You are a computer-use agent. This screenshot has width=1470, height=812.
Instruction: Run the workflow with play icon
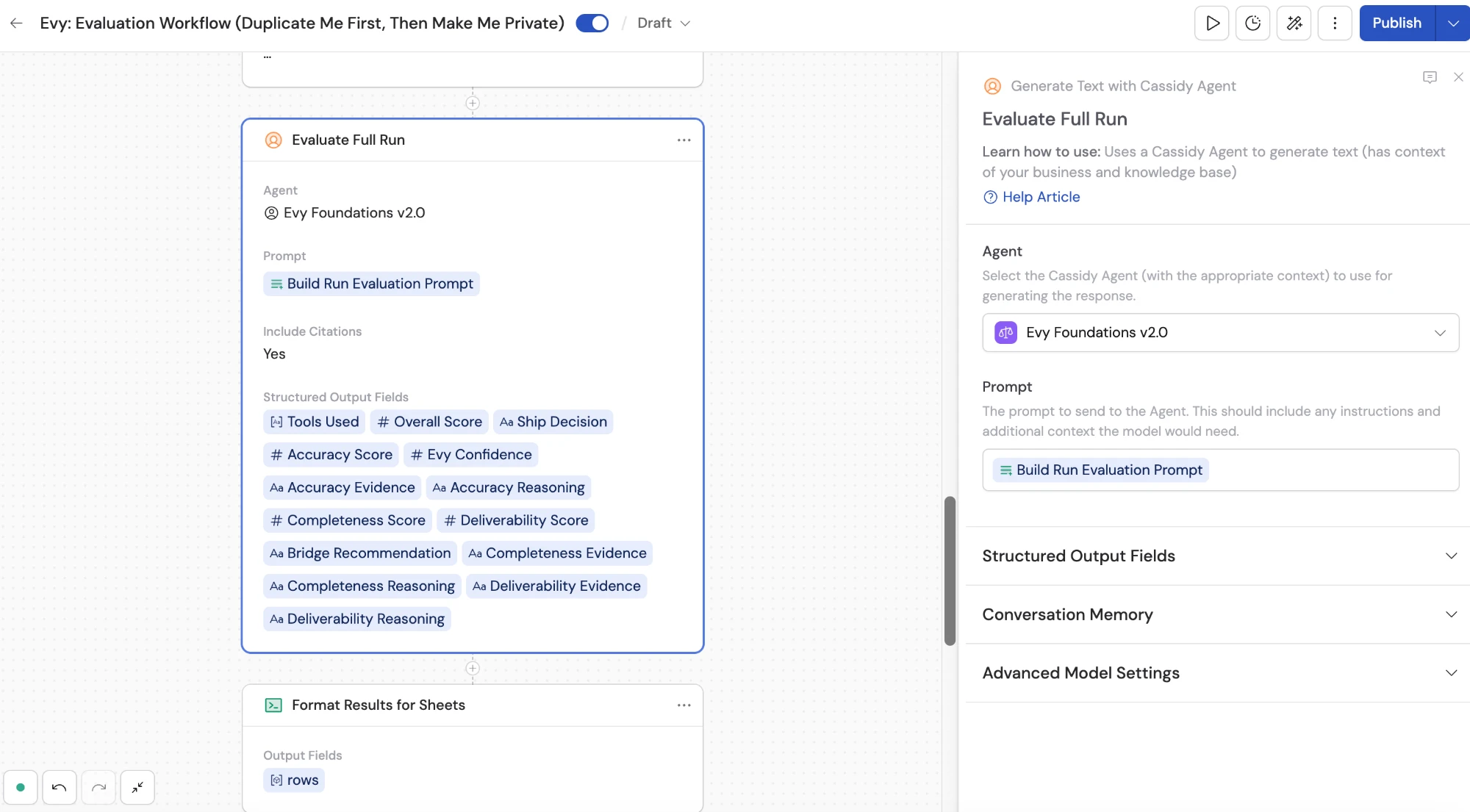click(x=1212, y=23)
